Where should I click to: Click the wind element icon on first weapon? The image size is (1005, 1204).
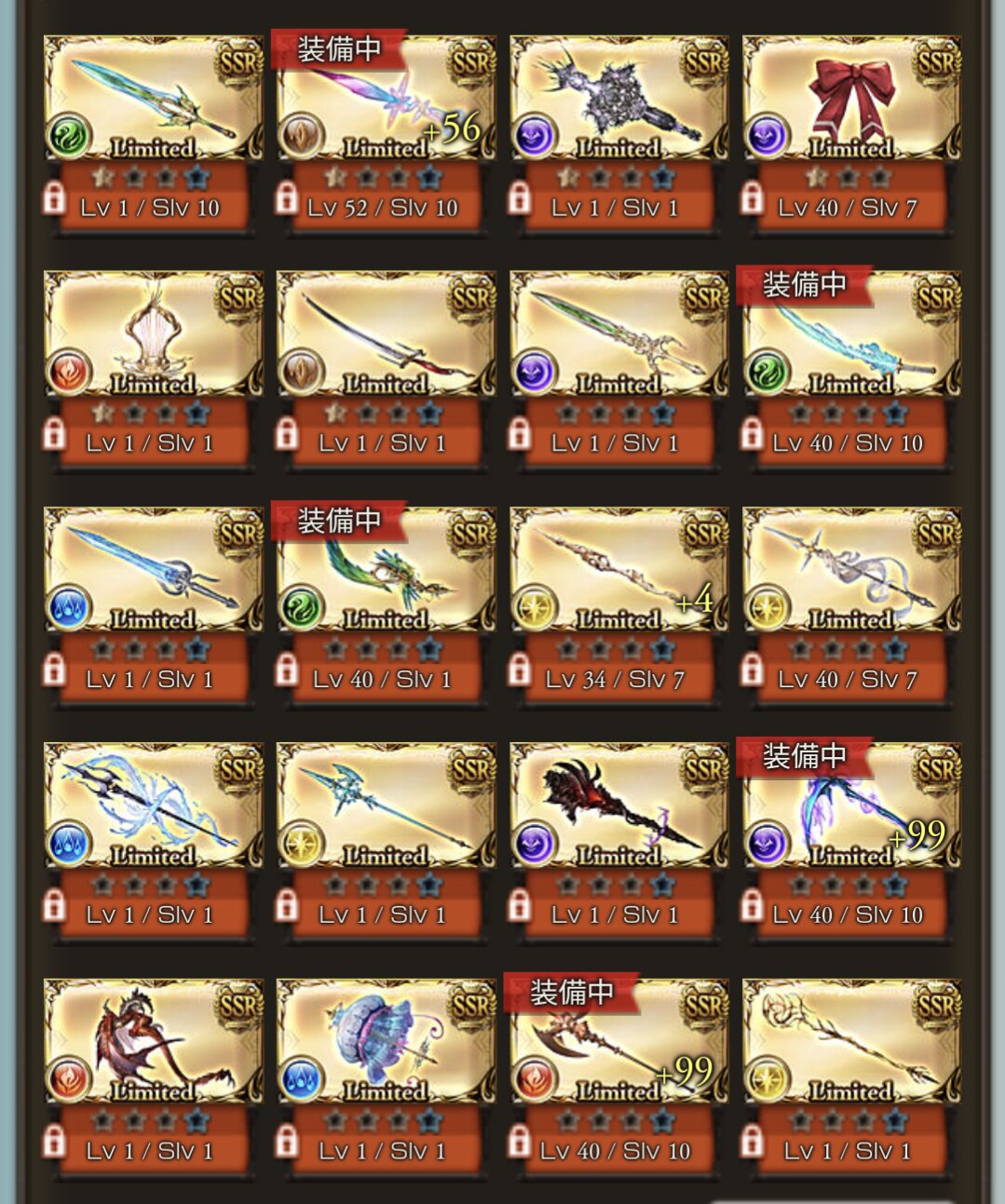tap(70, 137)
